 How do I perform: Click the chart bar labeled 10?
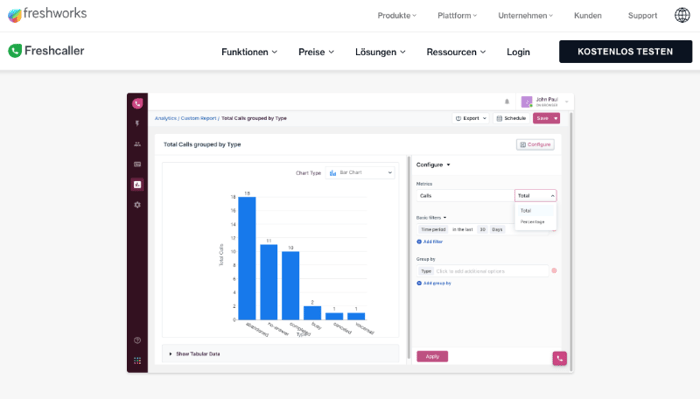[x=291, y=286]
